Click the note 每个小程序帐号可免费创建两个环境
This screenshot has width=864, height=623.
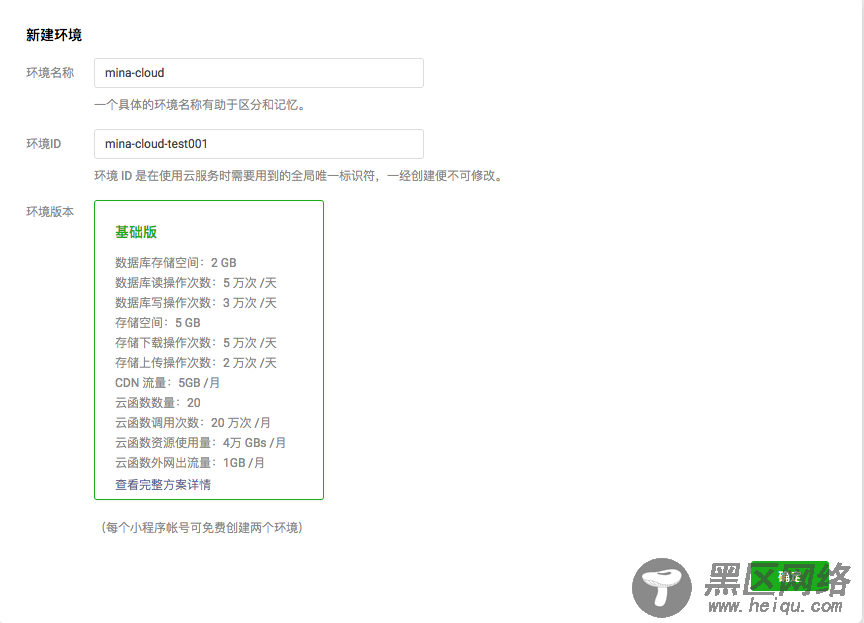pos(202,528)
